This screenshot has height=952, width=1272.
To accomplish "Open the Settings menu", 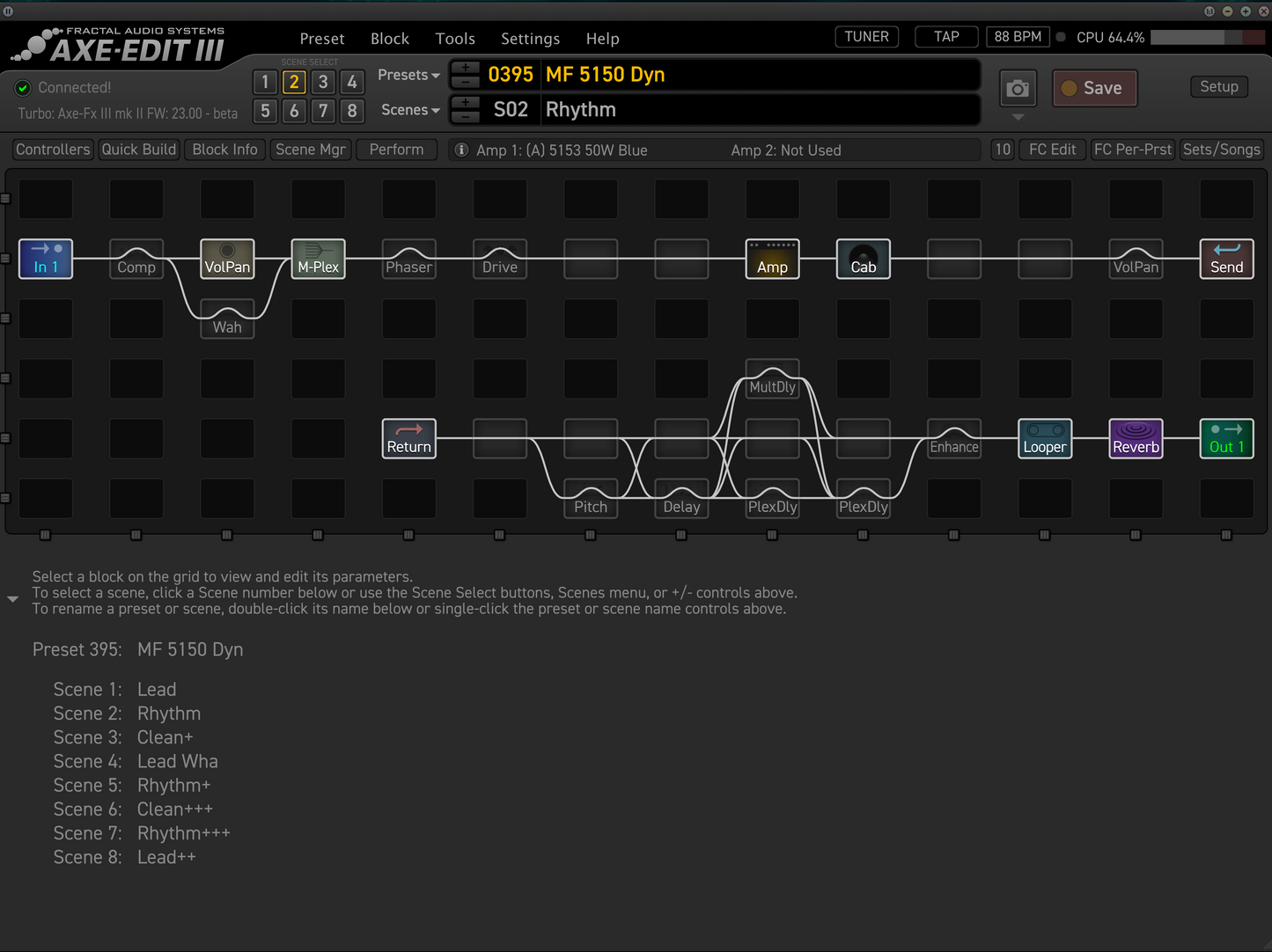I will click(x=531, y=39).
